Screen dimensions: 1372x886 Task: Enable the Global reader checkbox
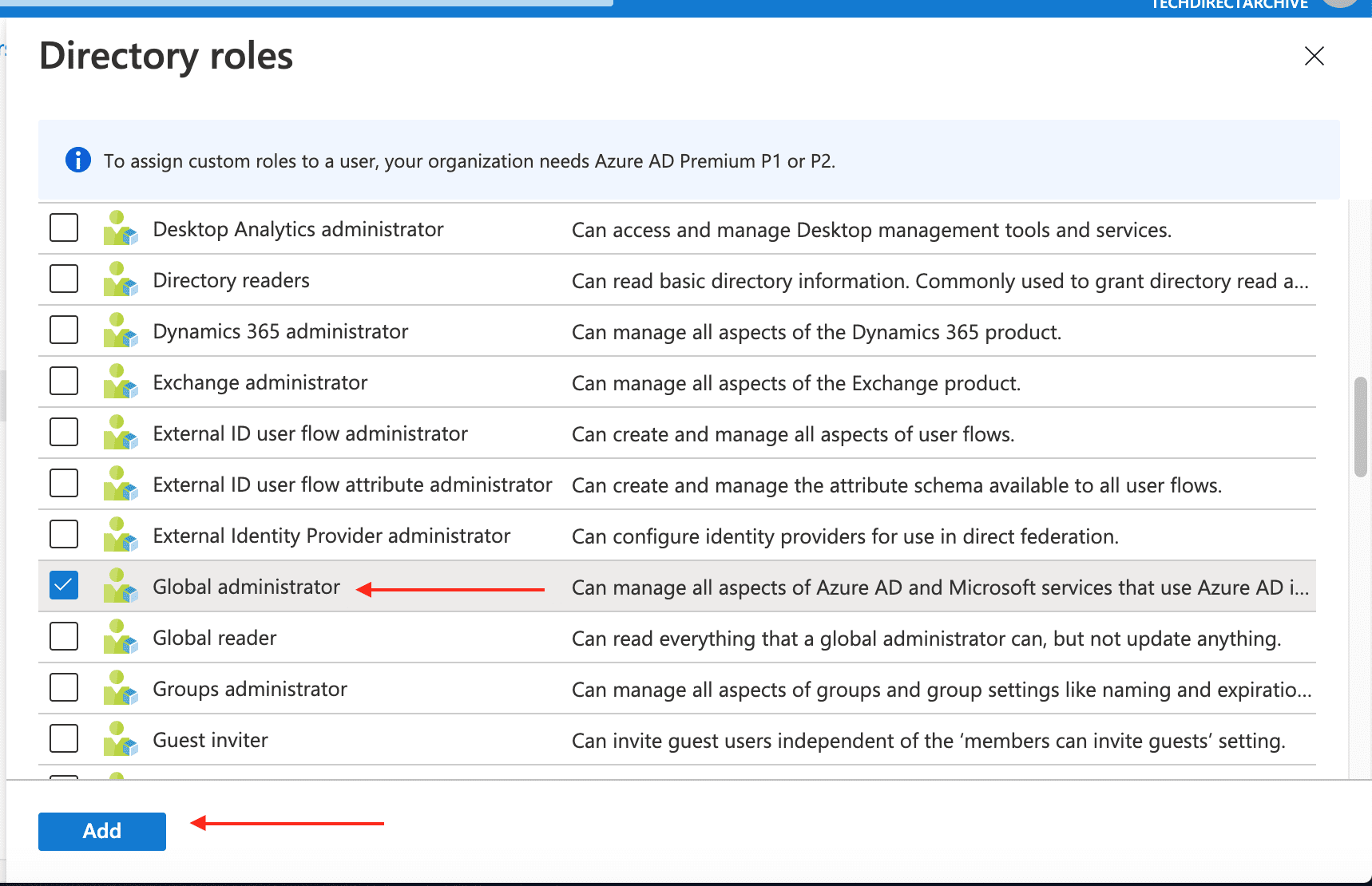[64, 636]
